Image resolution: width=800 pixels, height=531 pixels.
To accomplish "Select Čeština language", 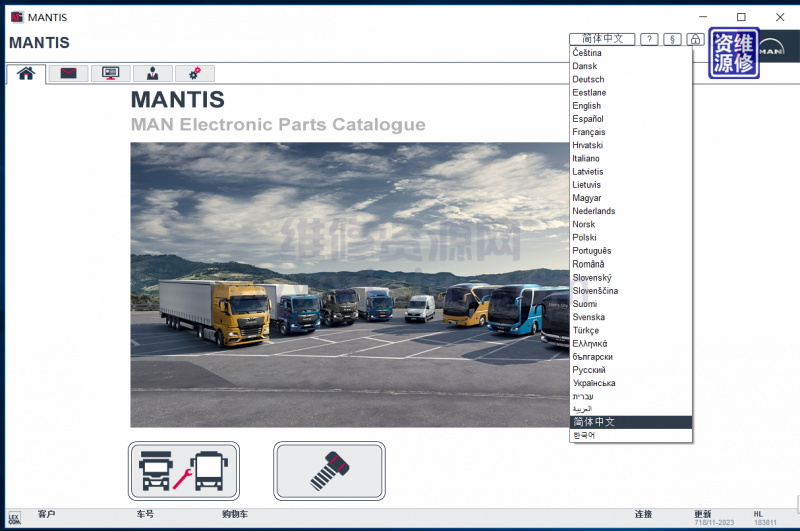I will coord(631,53).
